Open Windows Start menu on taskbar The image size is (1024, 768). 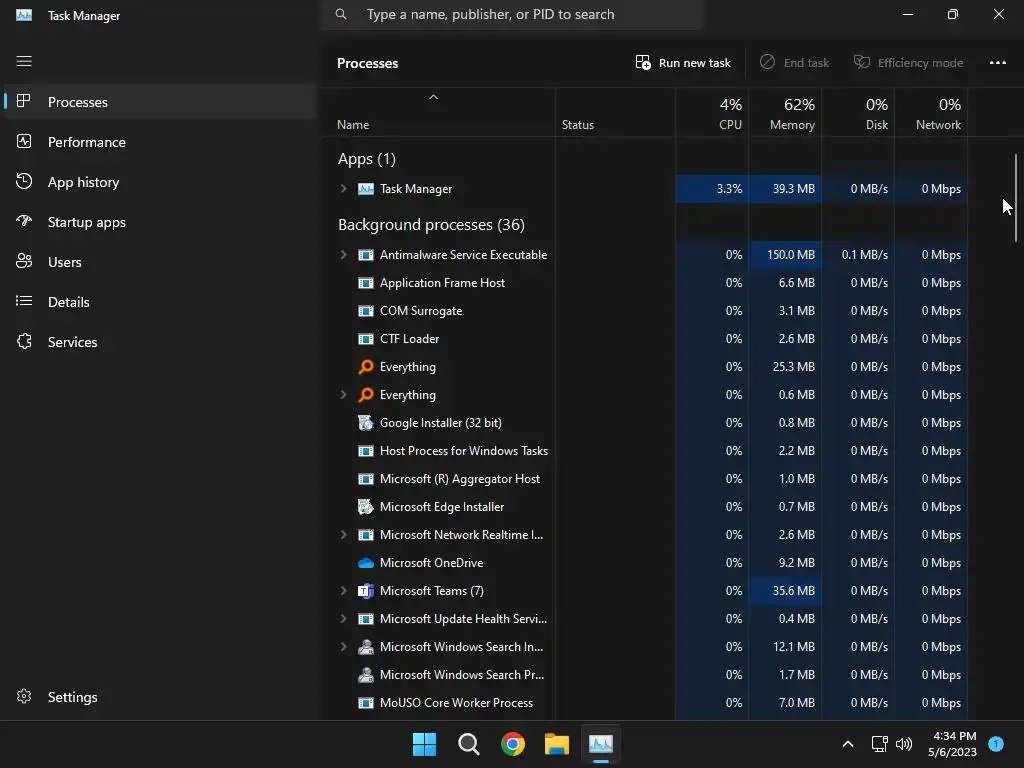pyautogui.click(x=424, y=744)
